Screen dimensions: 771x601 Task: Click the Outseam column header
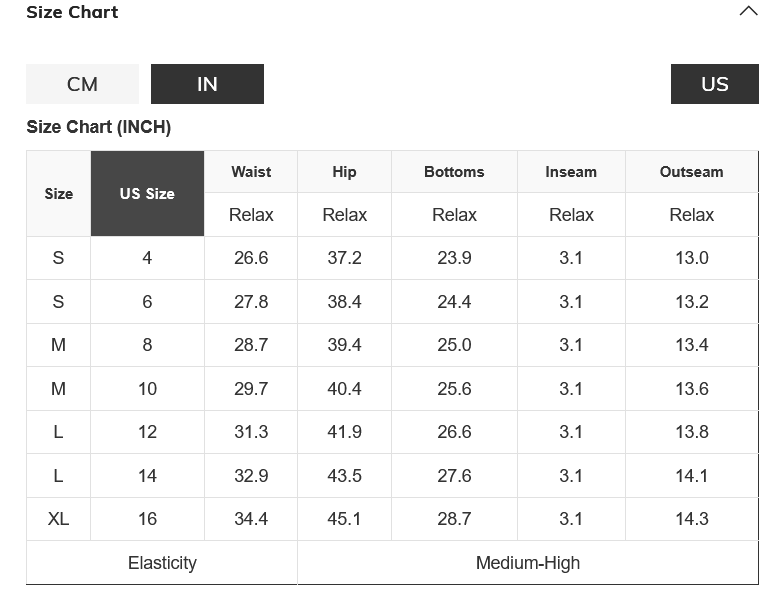click(691, 172)
